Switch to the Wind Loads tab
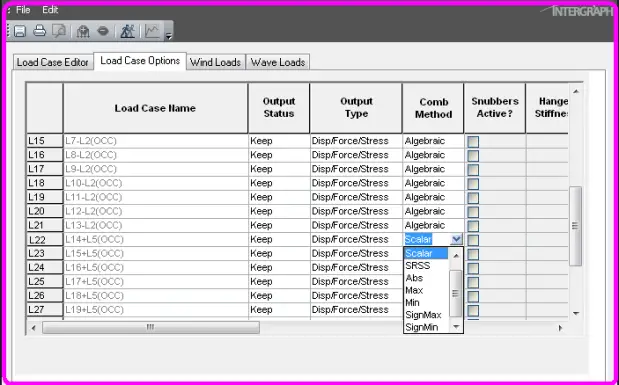 click(x=216, y=62)
